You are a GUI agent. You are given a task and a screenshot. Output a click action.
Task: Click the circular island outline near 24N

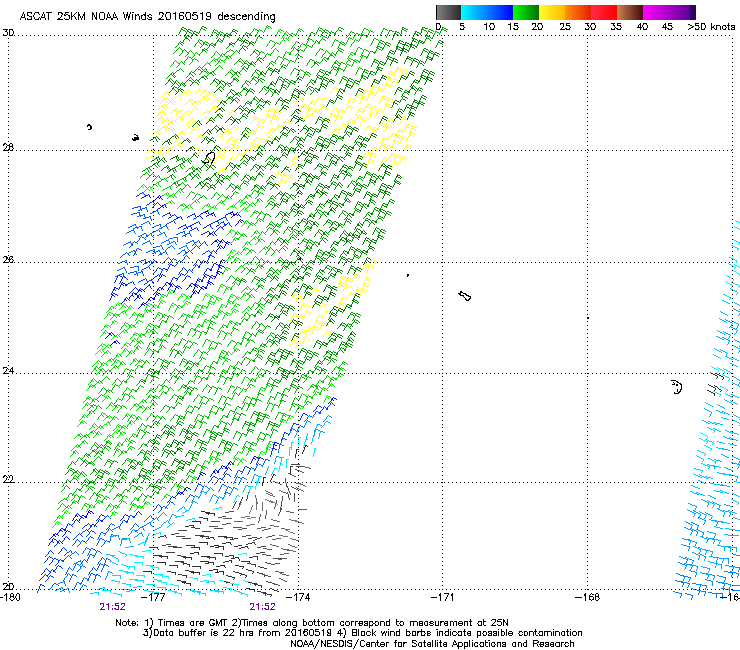pyautogui.click(x=677, y=387)
